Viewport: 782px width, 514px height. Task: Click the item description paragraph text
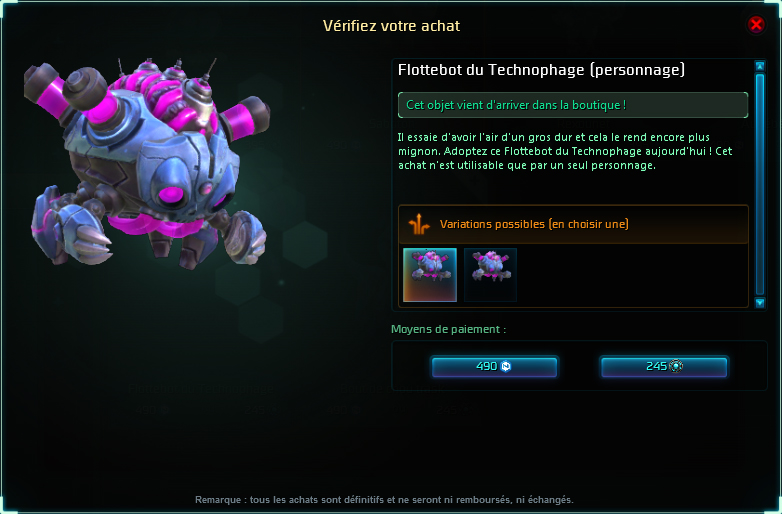coord(565,151)
